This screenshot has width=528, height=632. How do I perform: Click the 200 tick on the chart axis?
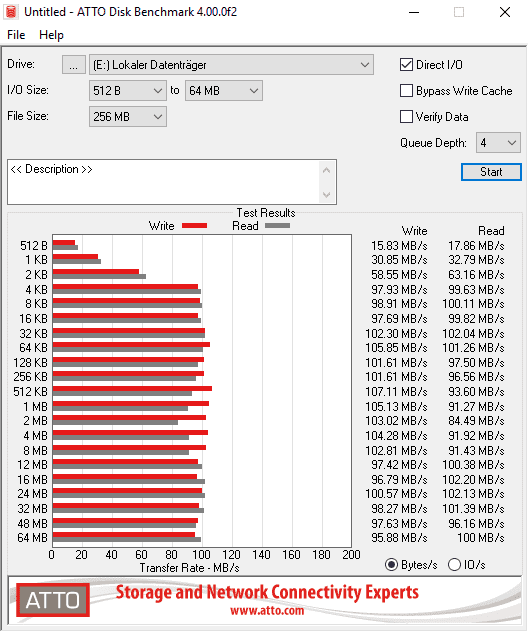coord(351,555)
